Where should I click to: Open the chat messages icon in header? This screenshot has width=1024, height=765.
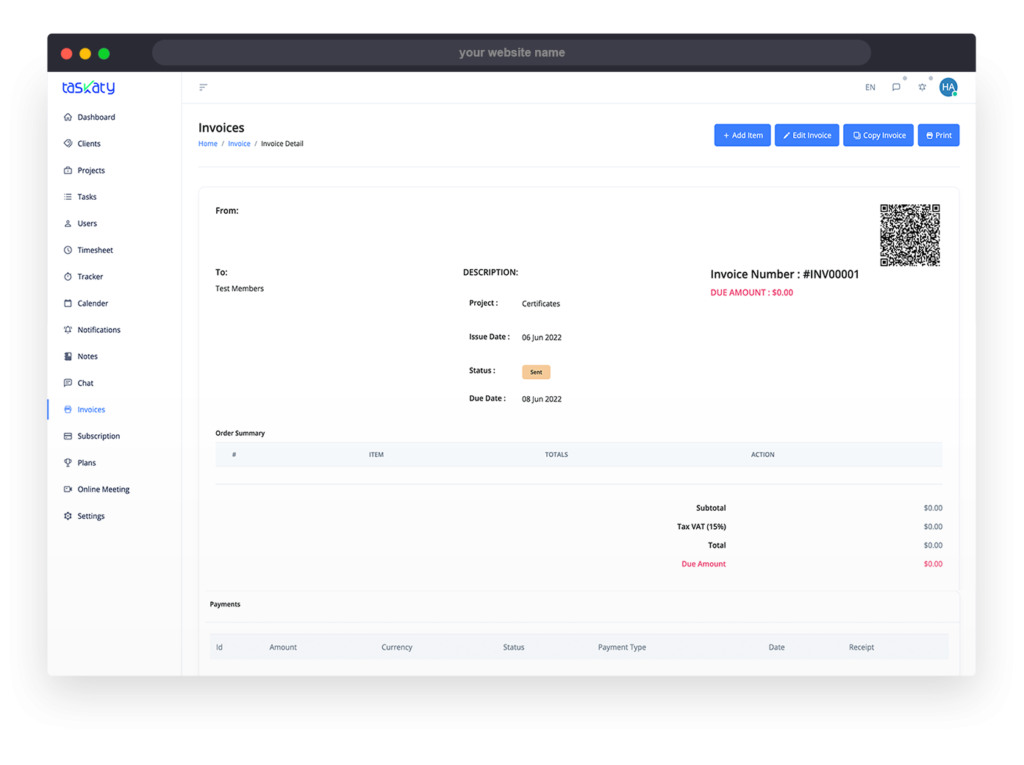click(x=896, y=88)
